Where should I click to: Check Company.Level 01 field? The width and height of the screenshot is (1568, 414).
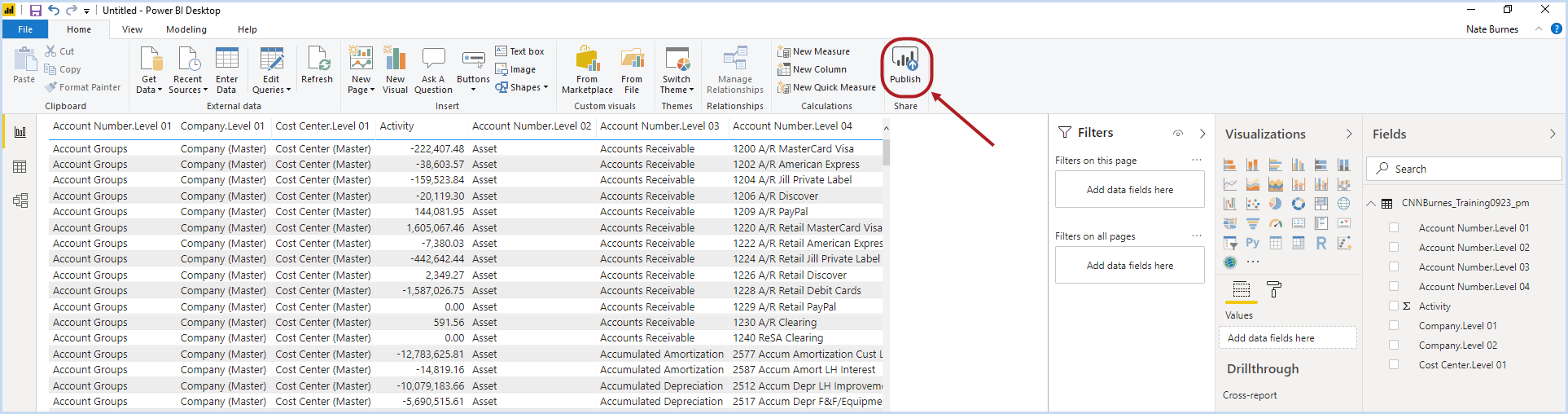tap(1393, 326)
